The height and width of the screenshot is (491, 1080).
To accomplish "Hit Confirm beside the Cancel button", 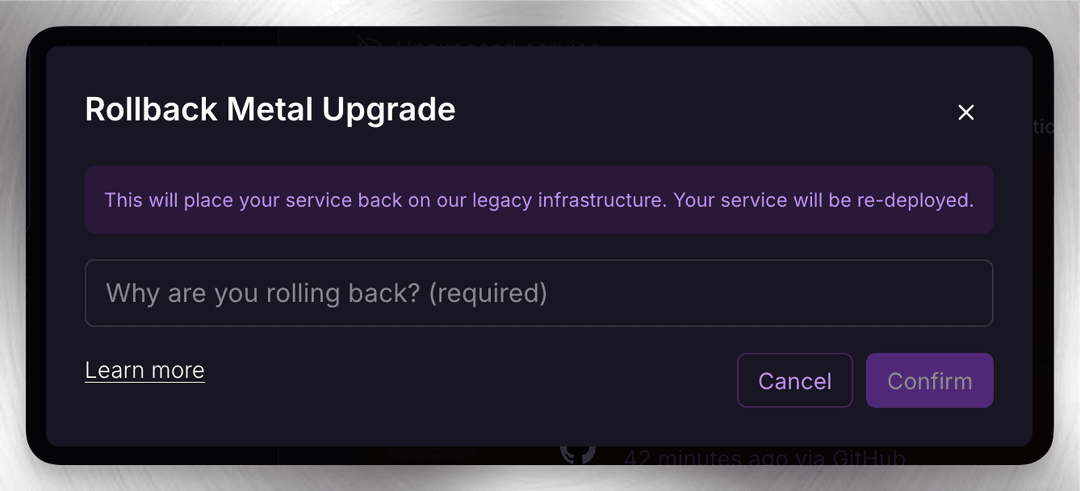I will click(x=929, y=381).
